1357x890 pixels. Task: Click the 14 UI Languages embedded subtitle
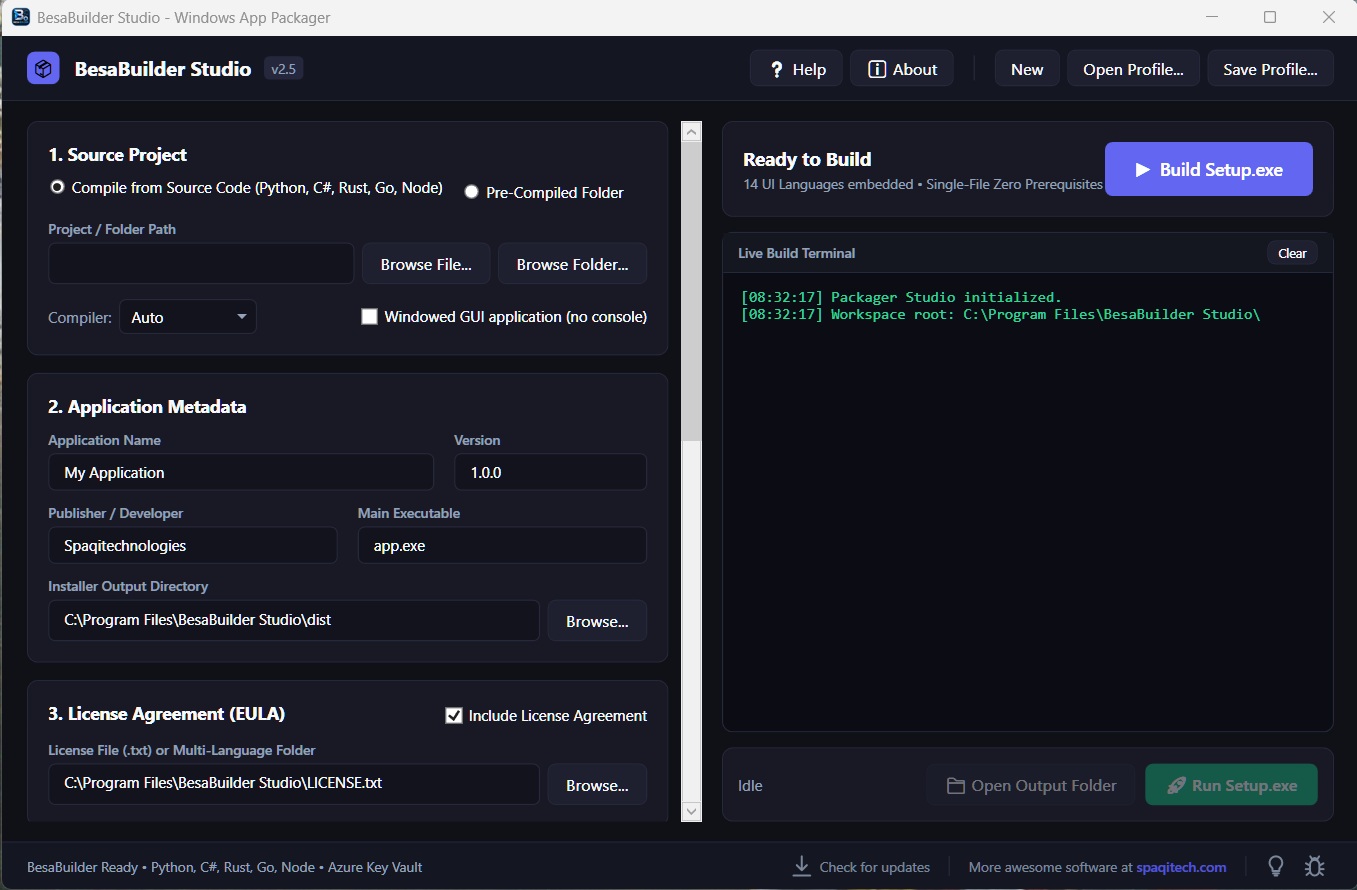(922, 184)
